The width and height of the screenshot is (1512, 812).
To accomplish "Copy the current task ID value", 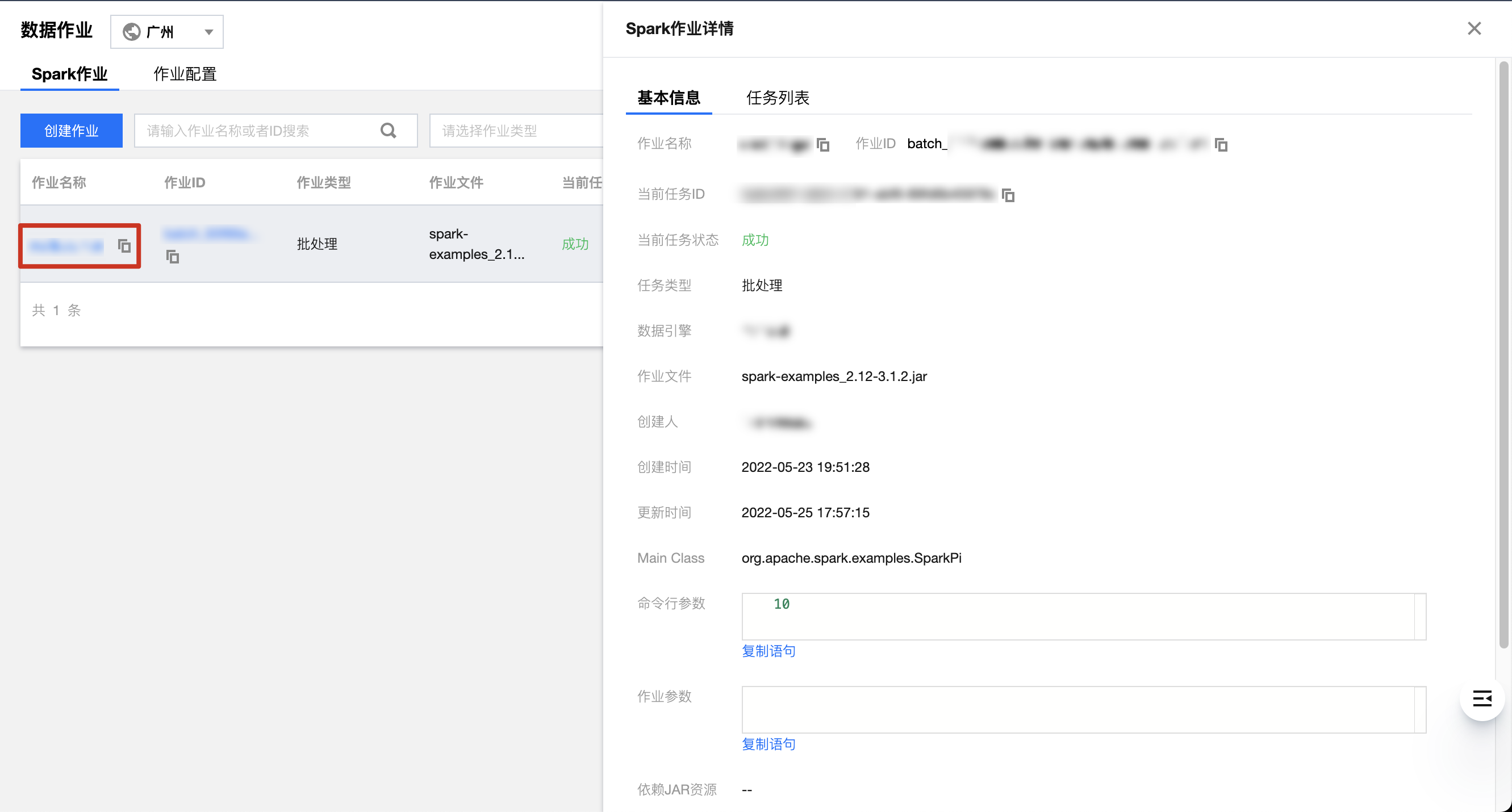I will 1008,195.
